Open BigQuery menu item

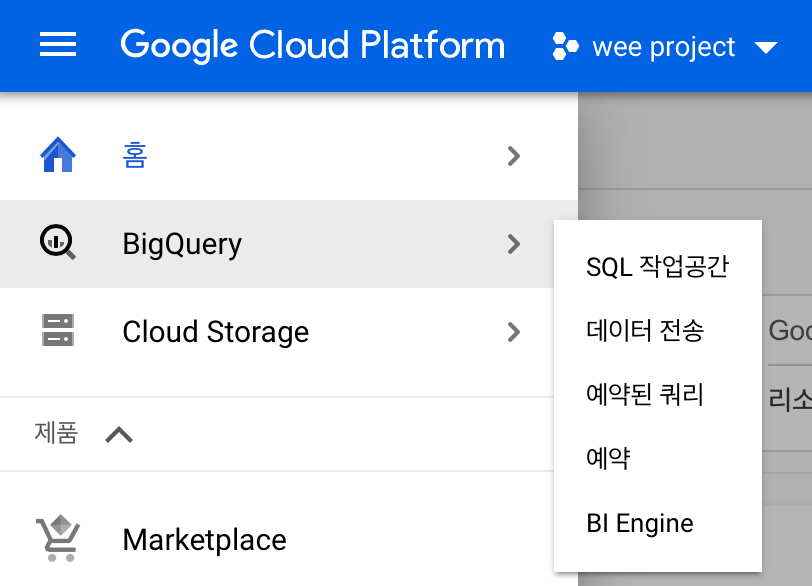tap(182, 244)
